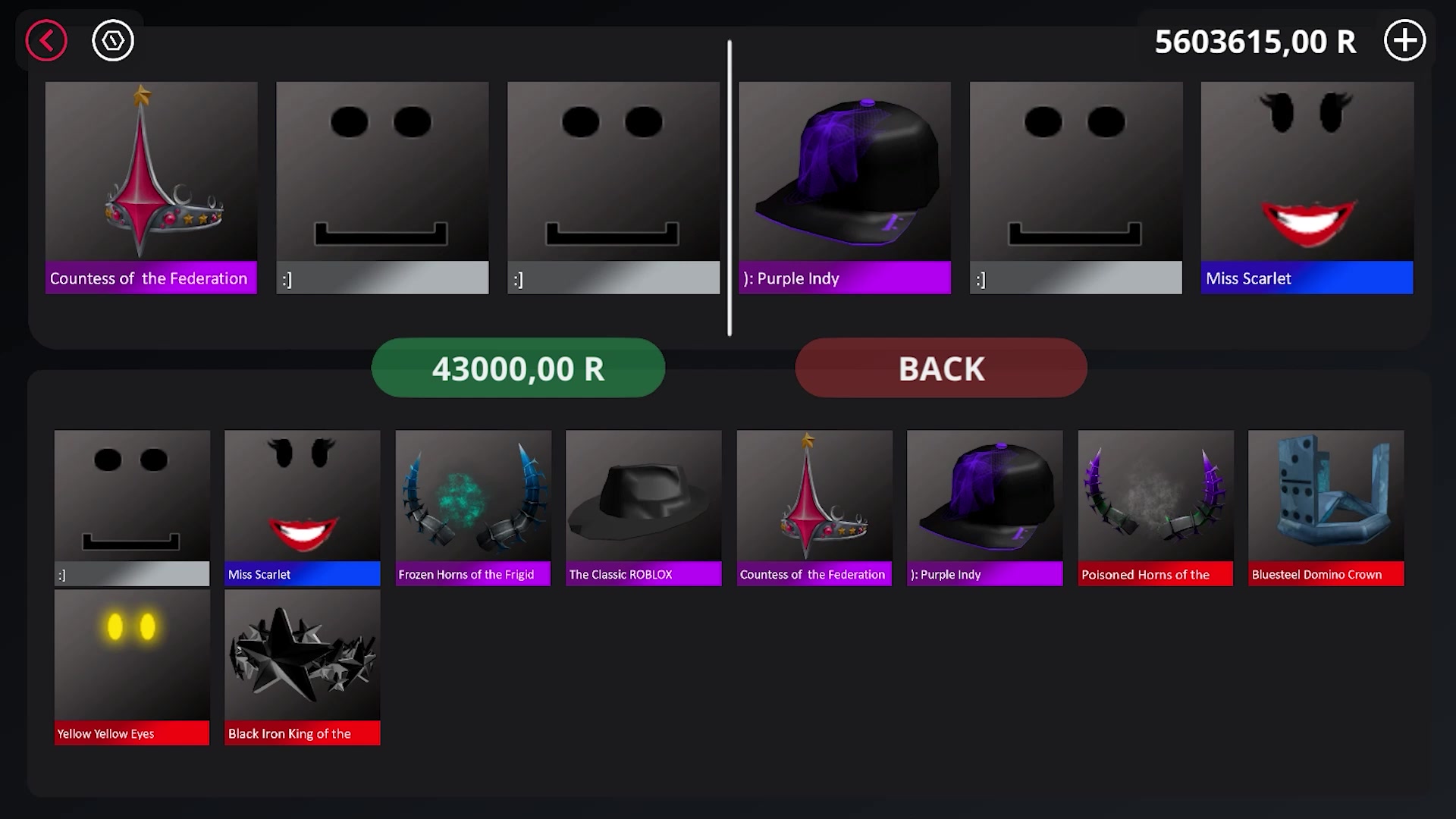Select the :] face next to Miss Scarlet
This screenshot has height=819, width=1456.
[1076, 187]
